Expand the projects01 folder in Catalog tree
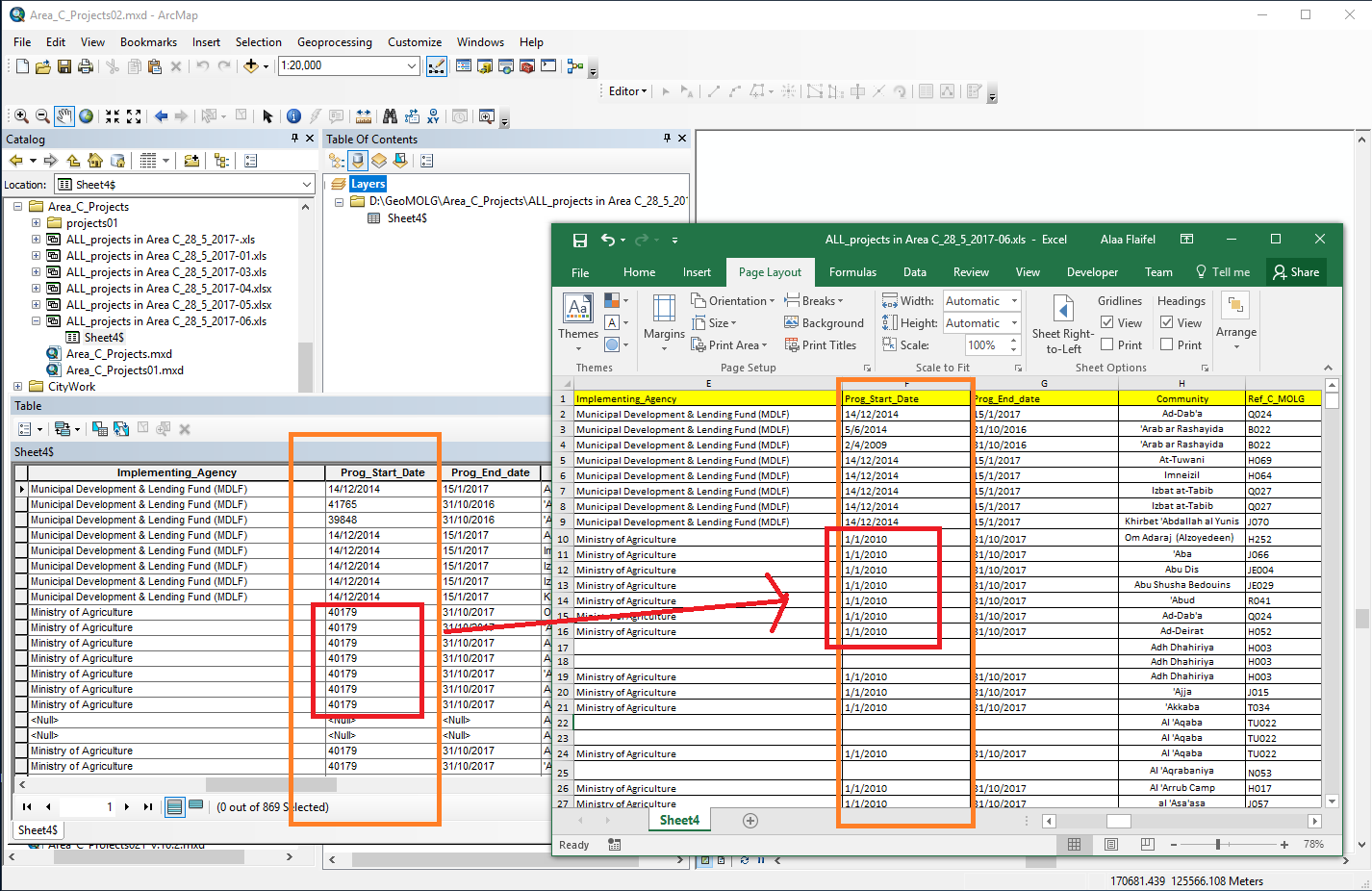1372x891 pixels. pos(36,223)
